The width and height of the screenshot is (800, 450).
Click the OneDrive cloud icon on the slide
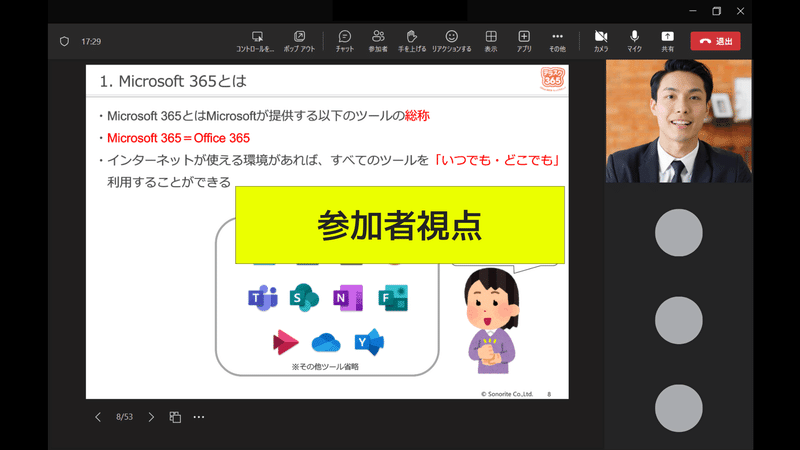(326, 342)
